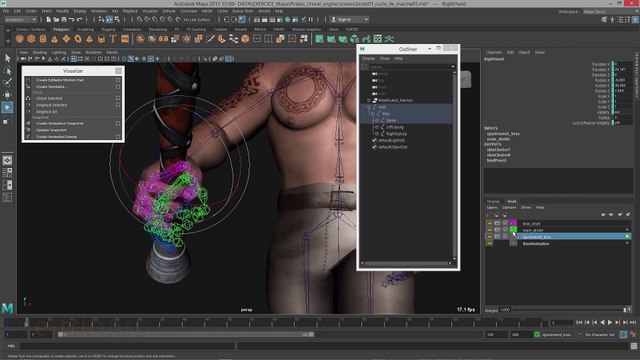The image size is (640, 360).
Task: Click the Redo arrow icon
Action: 80,19
